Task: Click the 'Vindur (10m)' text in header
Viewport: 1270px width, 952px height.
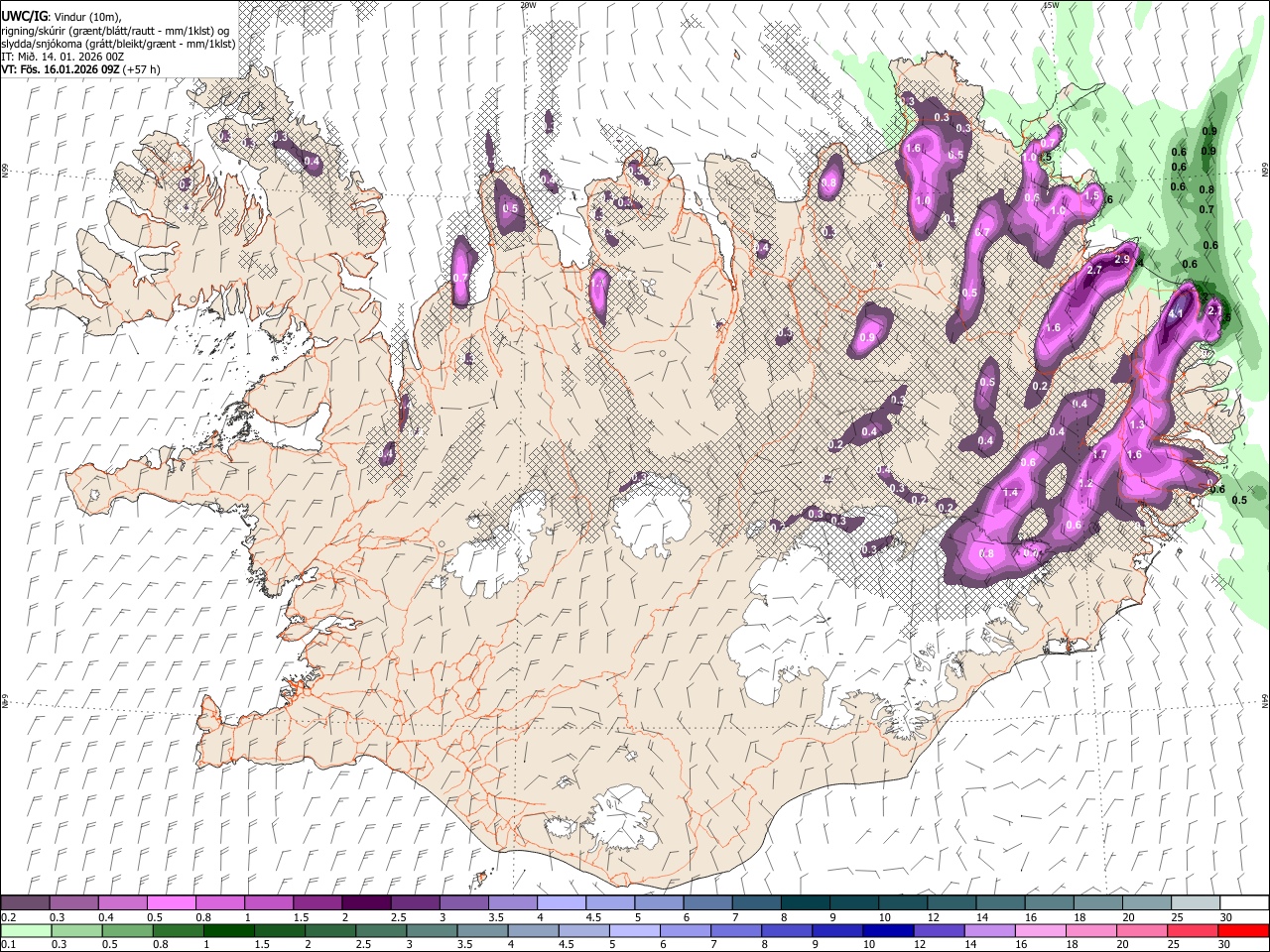Action: [86, 17]
